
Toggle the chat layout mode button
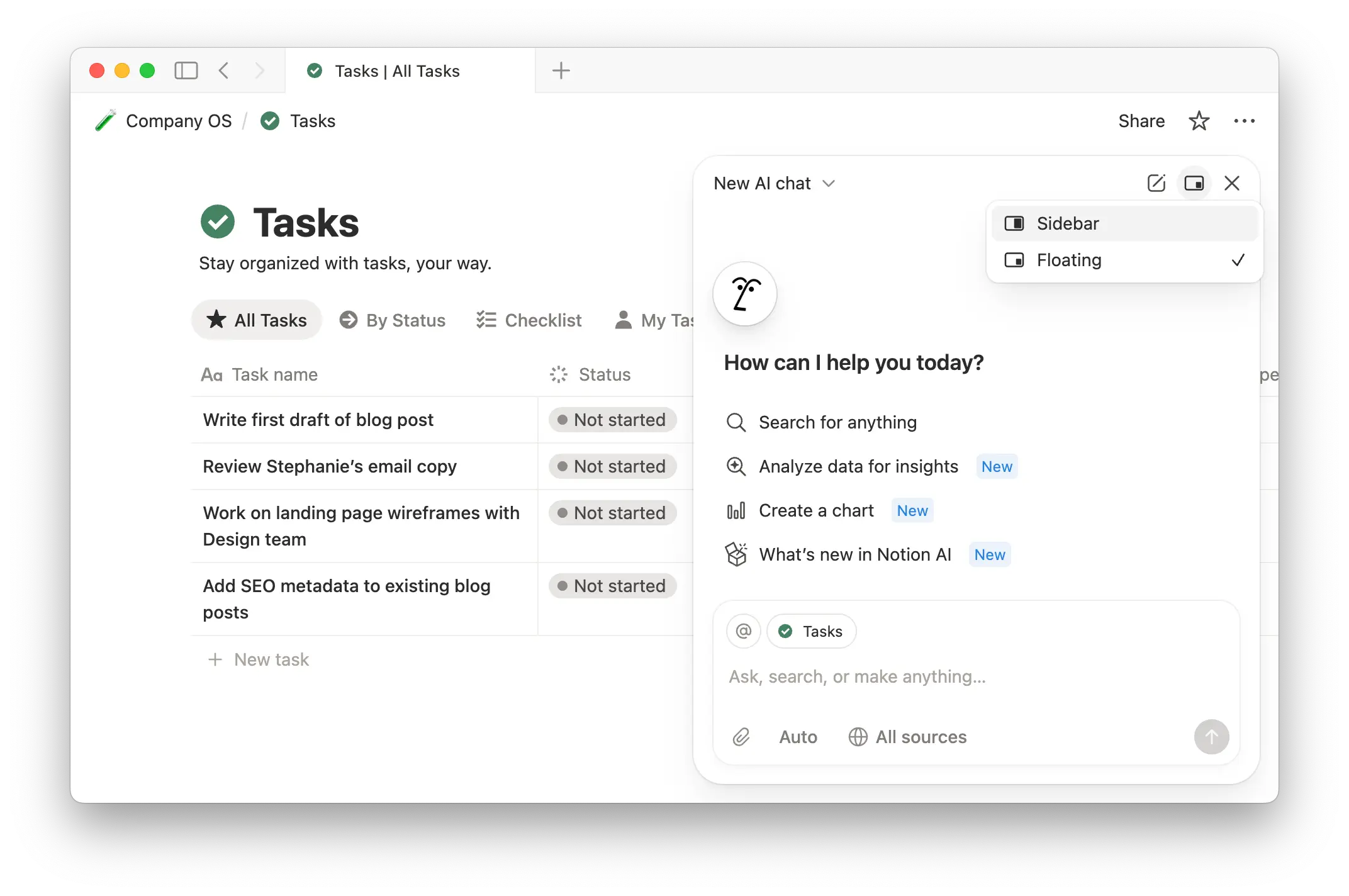tap(1194, 183)
